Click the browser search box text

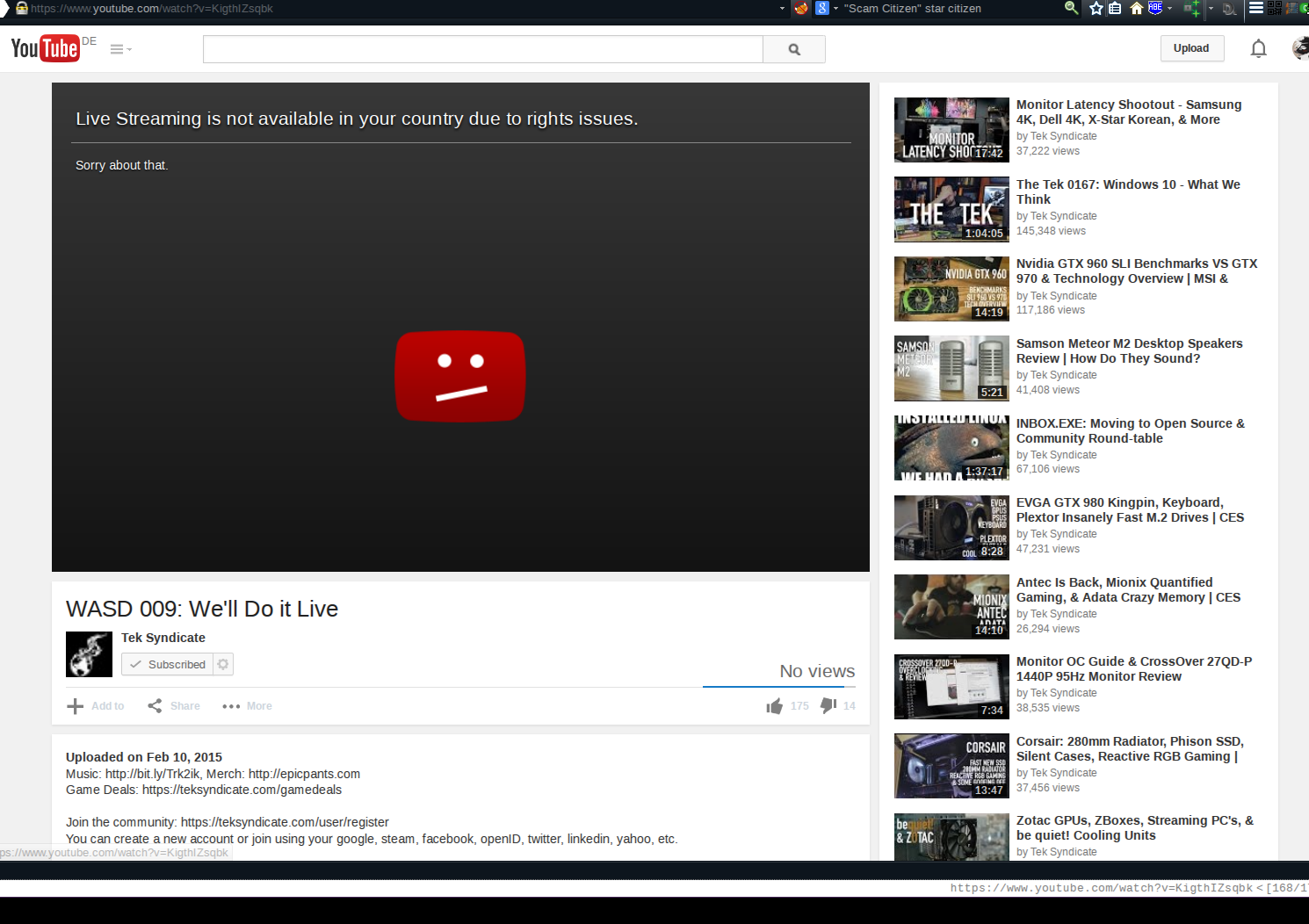click(x=913, y=8)
